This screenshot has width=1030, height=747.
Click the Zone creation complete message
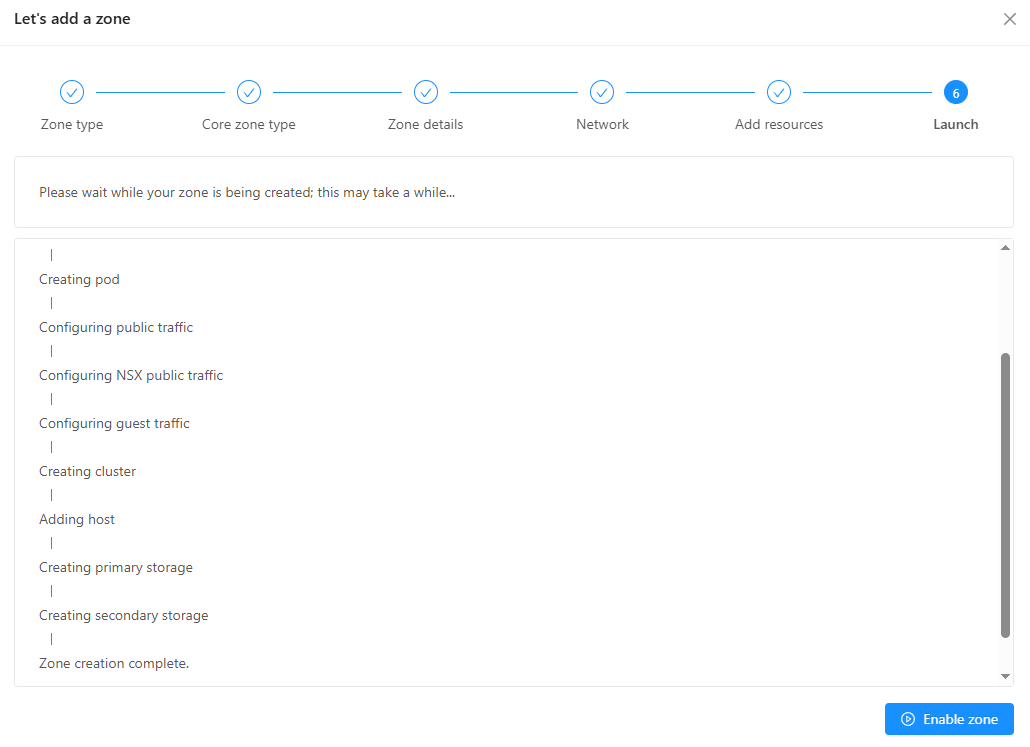(114, 663)
